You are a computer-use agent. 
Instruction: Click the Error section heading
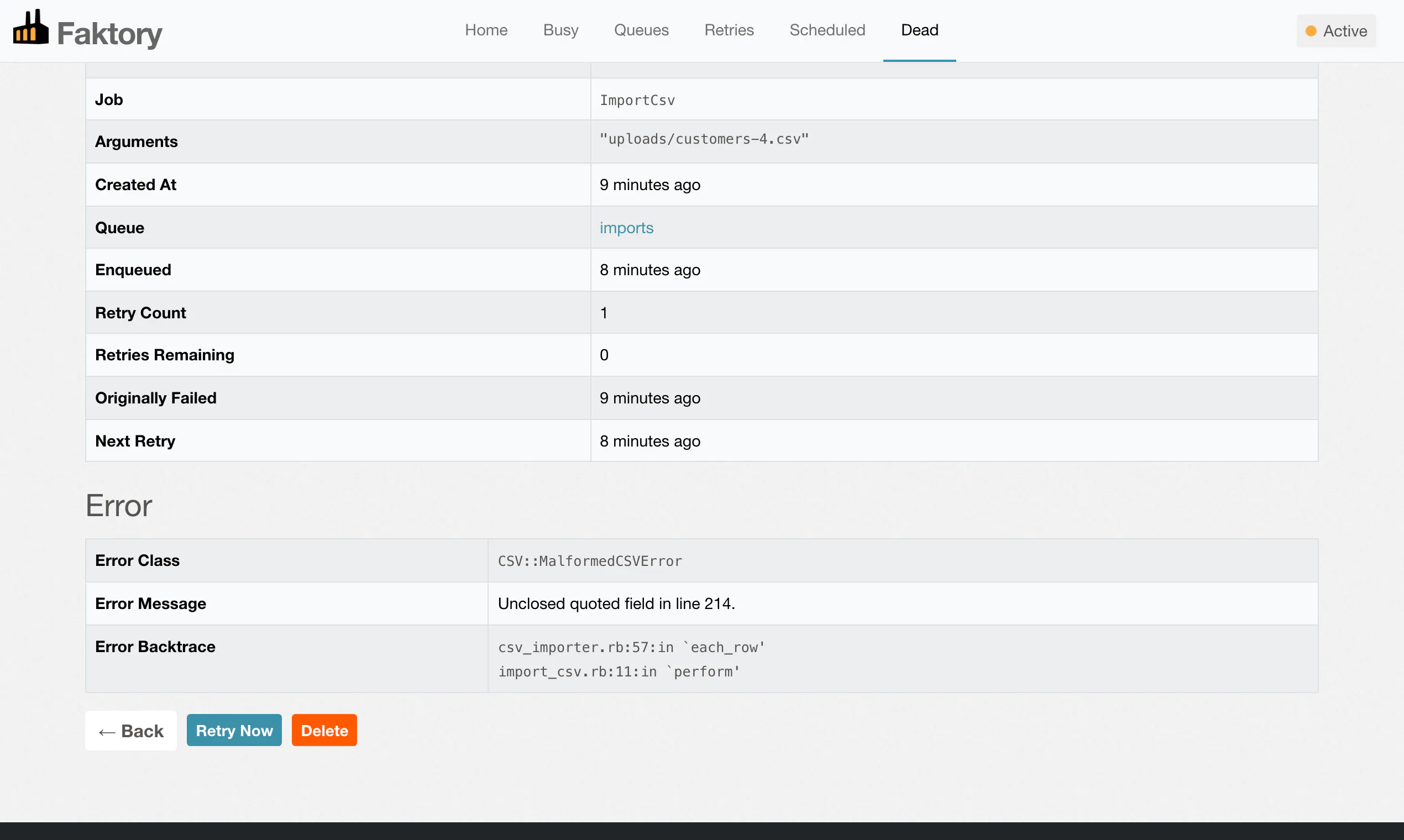pos(118,505)
